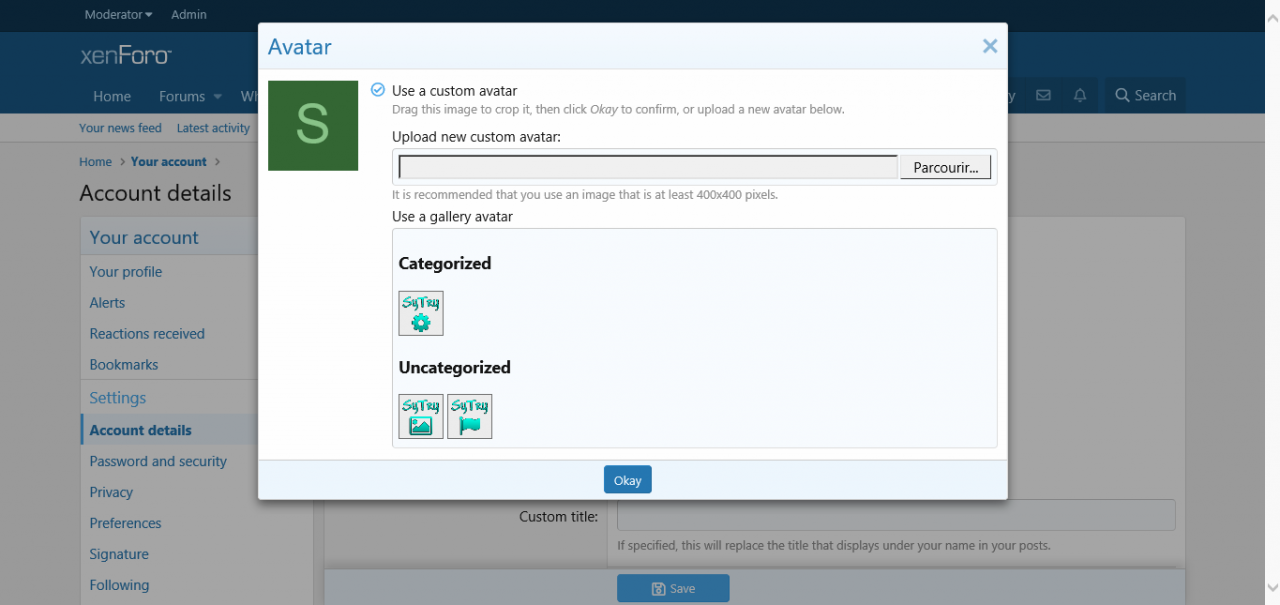Expand the Forums navigation dropdown arrow
1280x605 pixels.
click(217, 97)
